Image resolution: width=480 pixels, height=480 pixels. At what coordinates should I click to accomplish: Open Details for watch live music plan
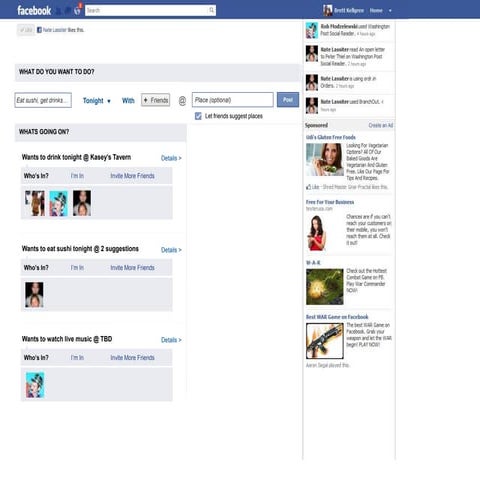tap(171, 340)
